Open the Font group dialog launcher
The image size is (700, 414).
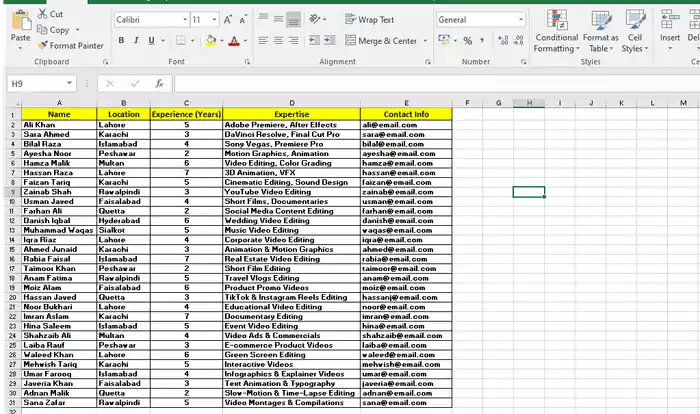click(247, 62)
